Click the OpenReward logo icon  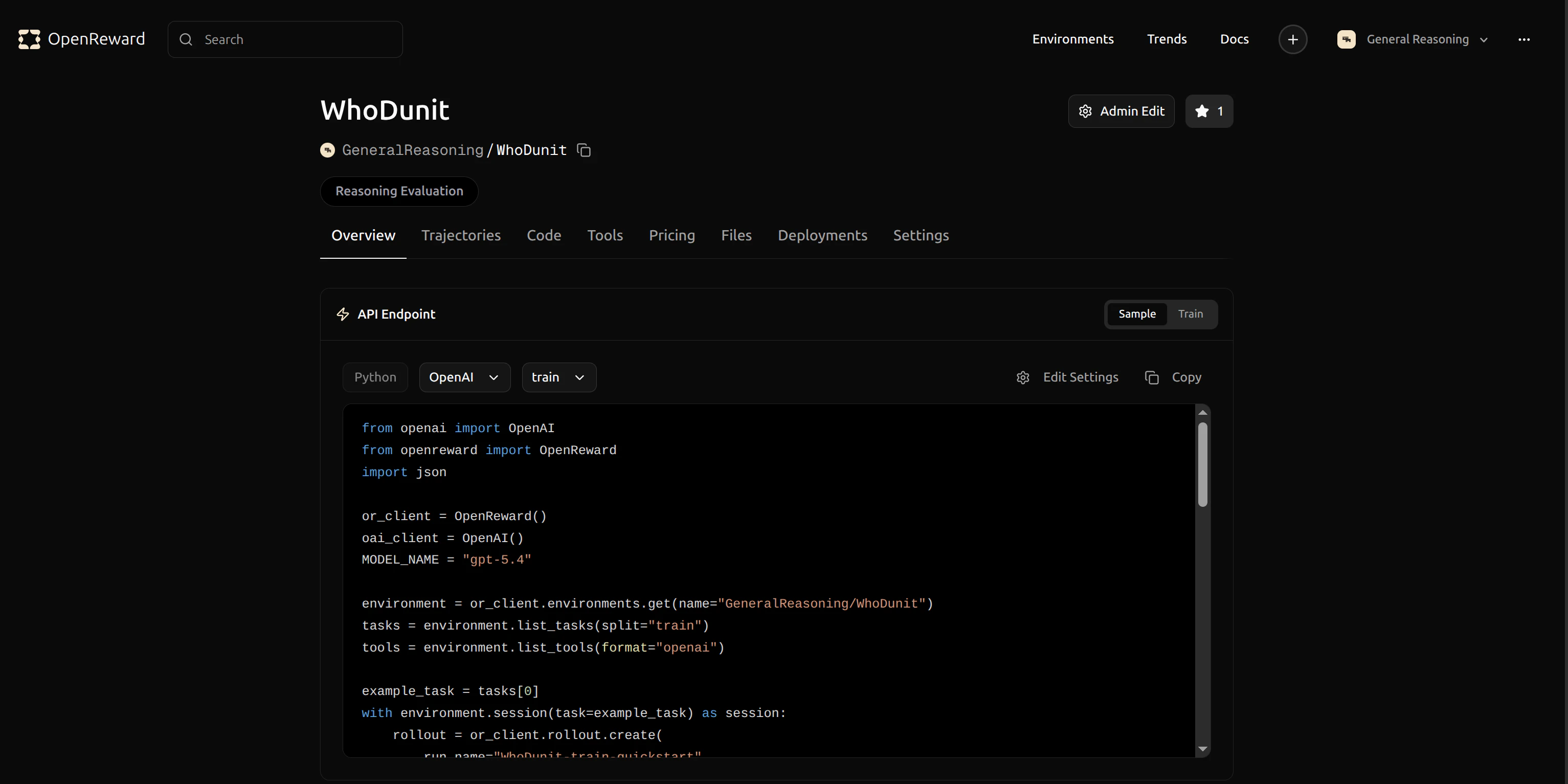pos(29,39)
